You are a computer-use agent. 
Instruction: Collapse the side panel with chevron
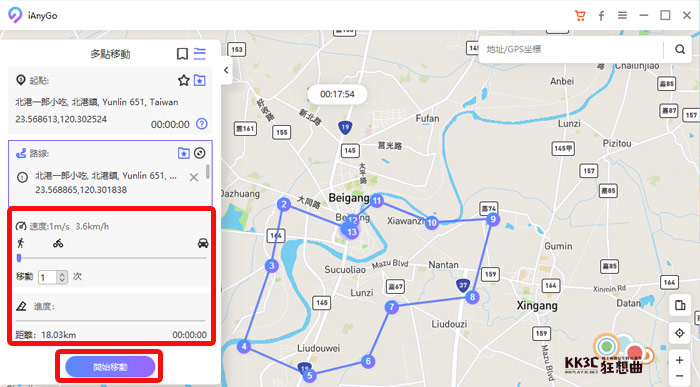tap(226, 70)
